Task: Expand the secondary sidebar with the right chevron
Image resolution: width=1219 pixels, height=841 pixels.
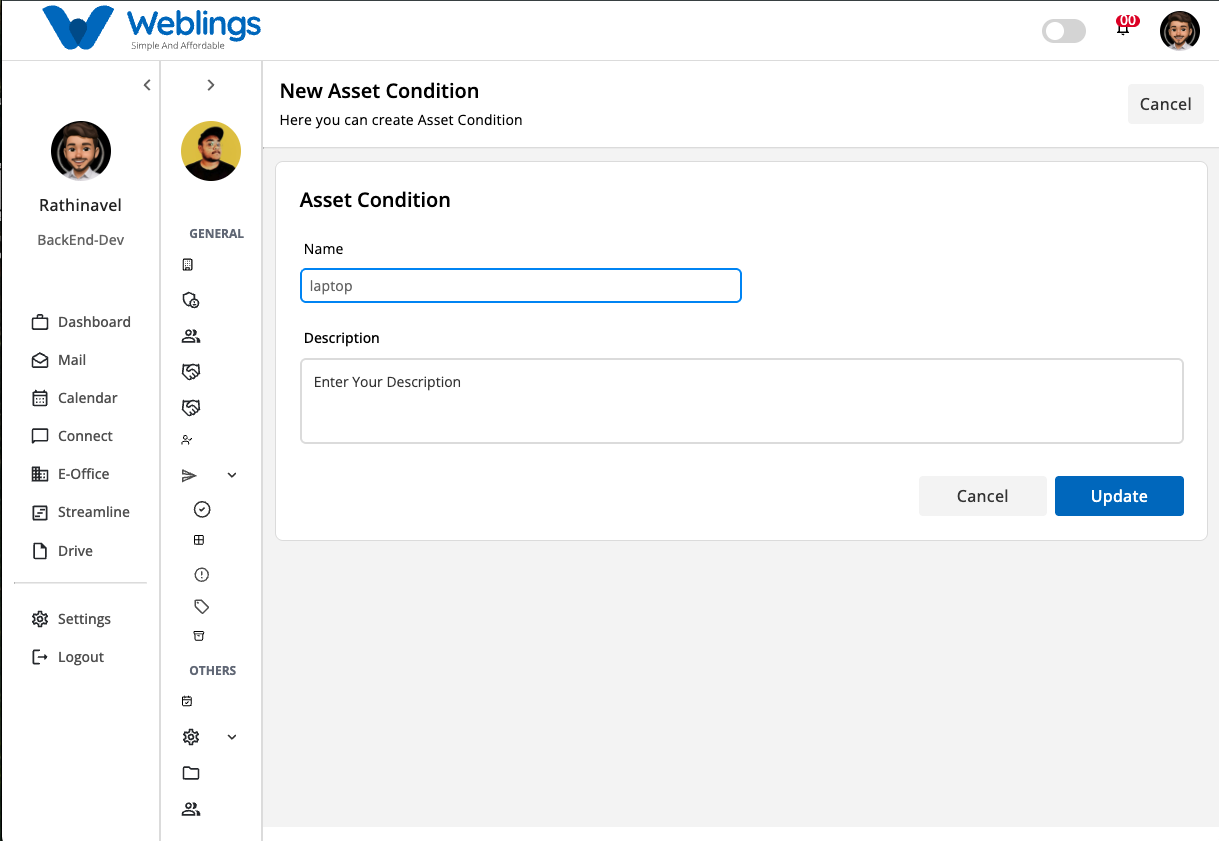Action: [x=211, y=85]
